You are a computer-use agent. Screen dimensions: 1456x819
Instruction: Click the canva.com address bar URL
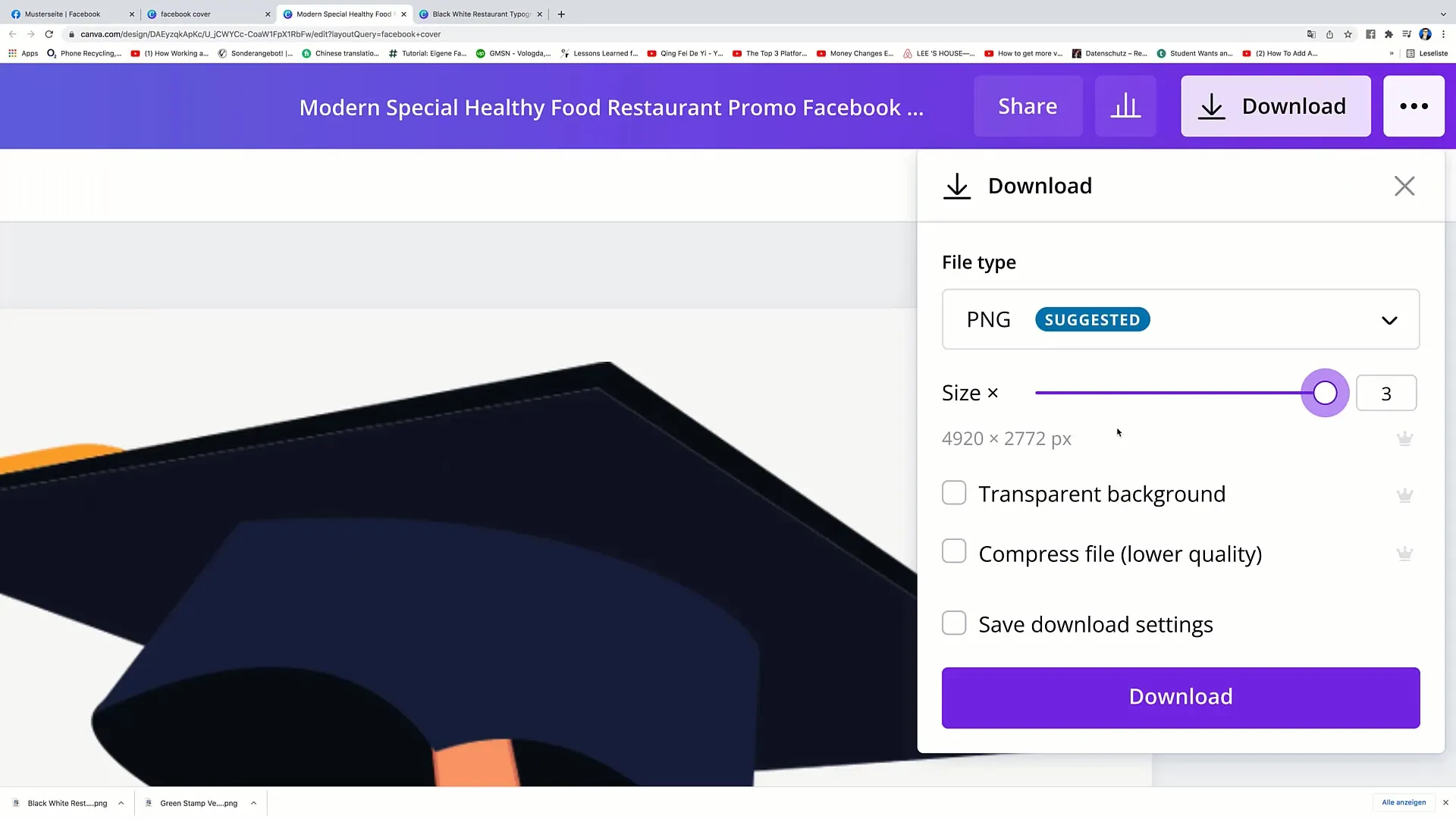click(260, 34)
